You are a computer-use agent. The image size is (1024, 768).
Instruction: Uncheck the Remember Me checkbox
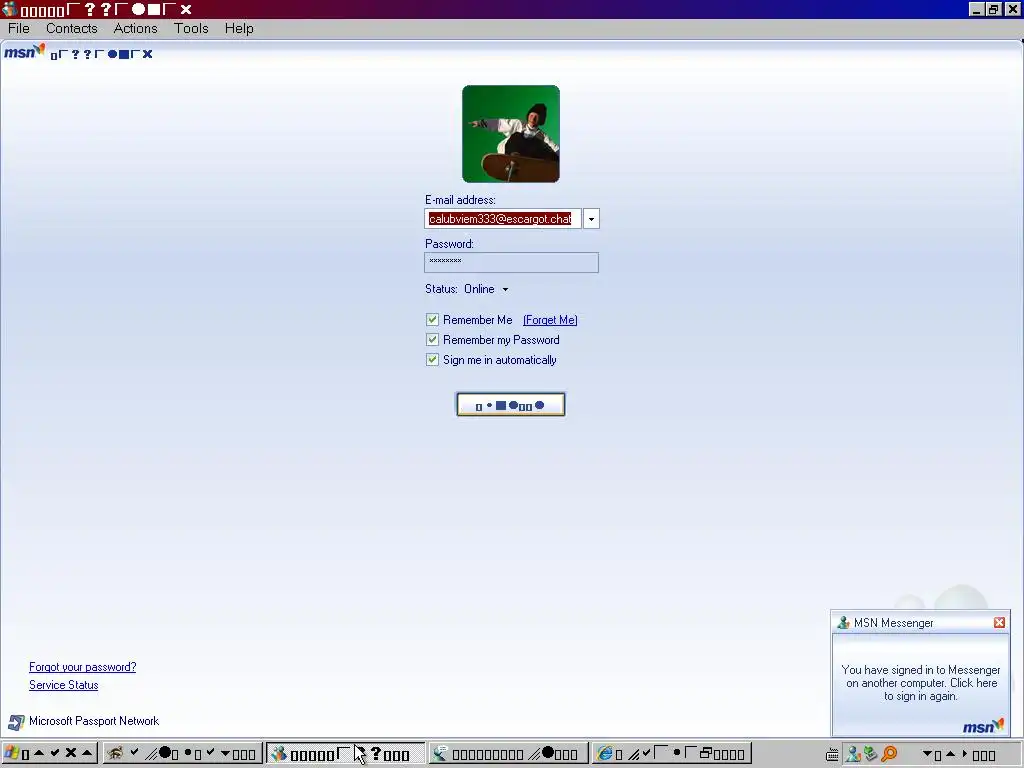432,319
